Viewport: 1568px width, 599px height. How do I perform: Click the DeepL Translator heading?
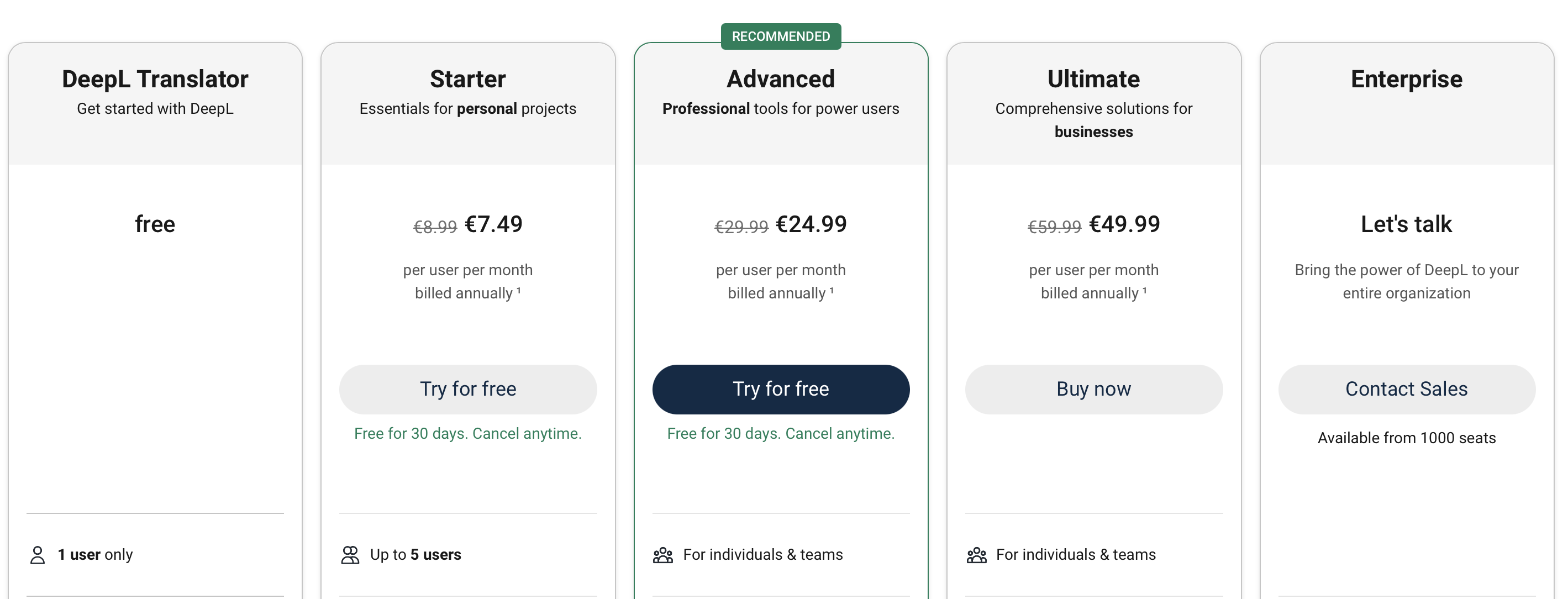click(x=155, y=79)
